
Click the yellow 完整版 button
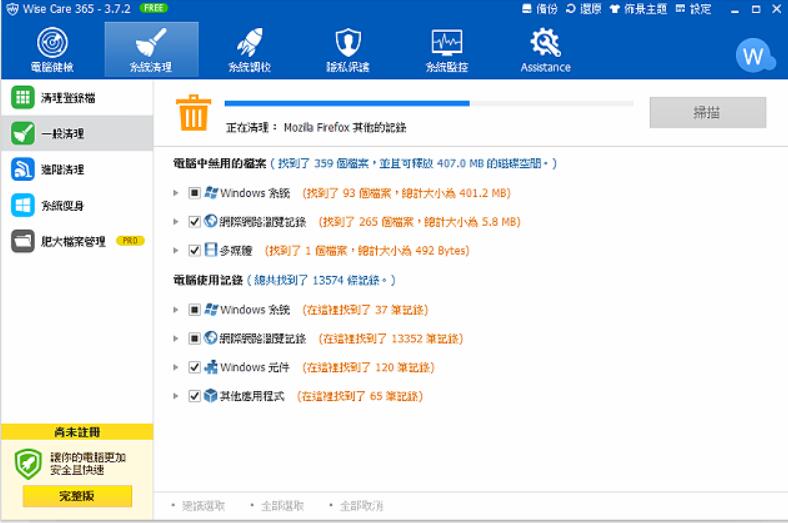(77, 496)
